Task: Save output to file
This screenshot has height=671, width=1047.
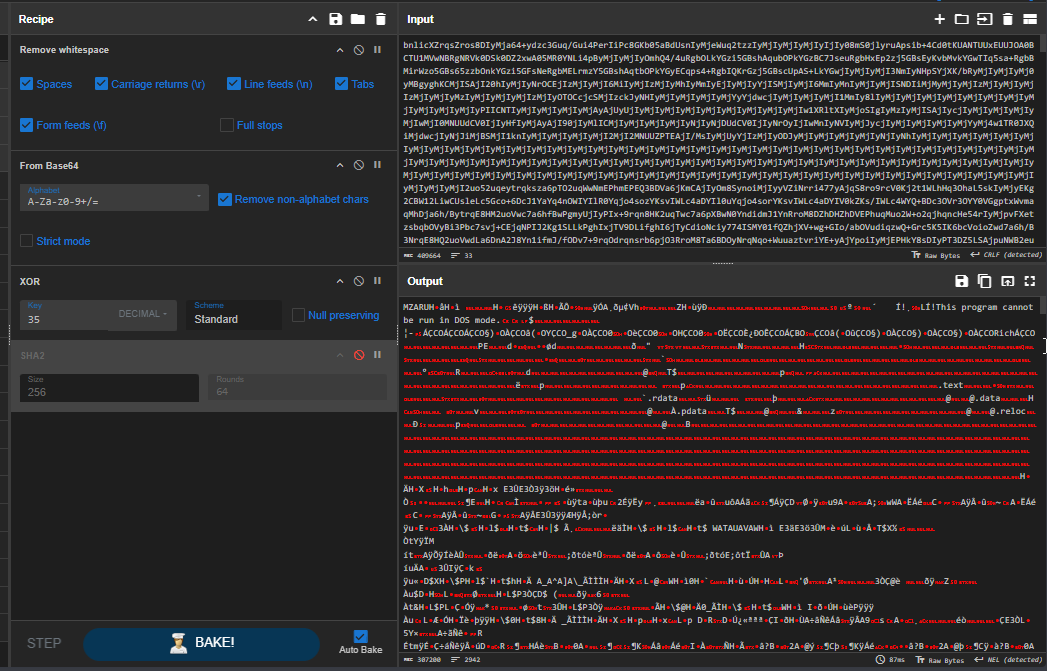Action: [x=961, y=282]
